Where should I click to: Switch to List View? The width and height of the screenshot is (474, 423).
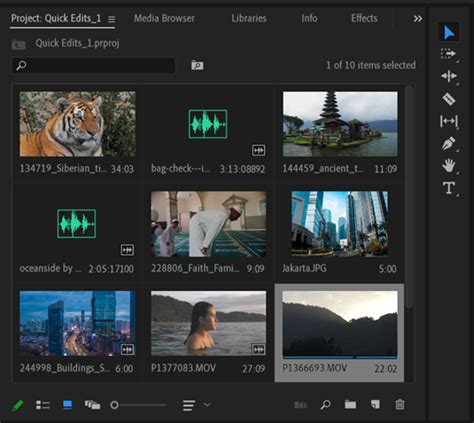click(43, 405)
